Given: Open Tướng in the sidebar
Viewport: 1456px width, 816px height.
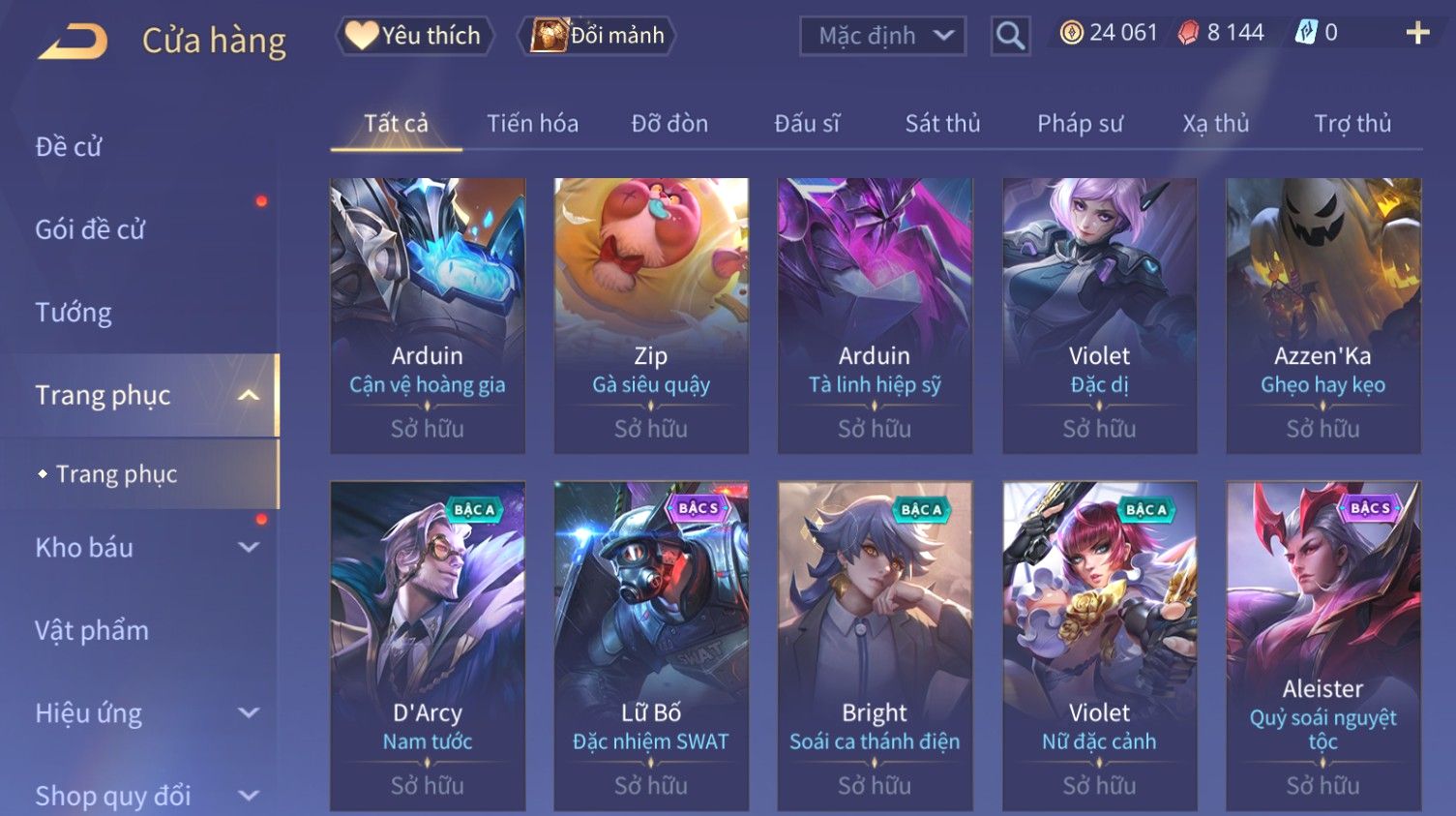Looking at the screenshot, I should [74, 313].
